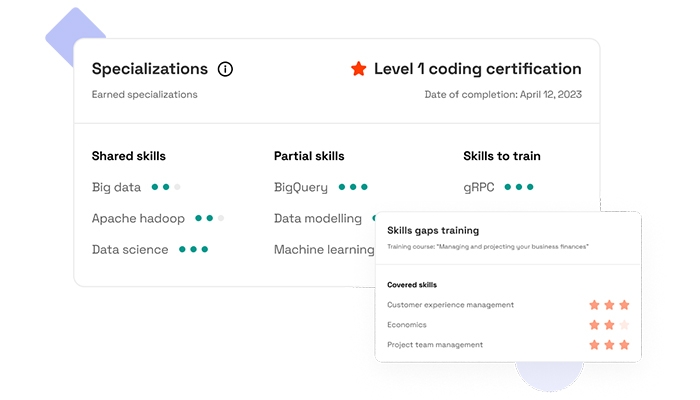This screenshot has width=700, height=400.
Task: Open the Skills gaps training card title
Action: 432,231
